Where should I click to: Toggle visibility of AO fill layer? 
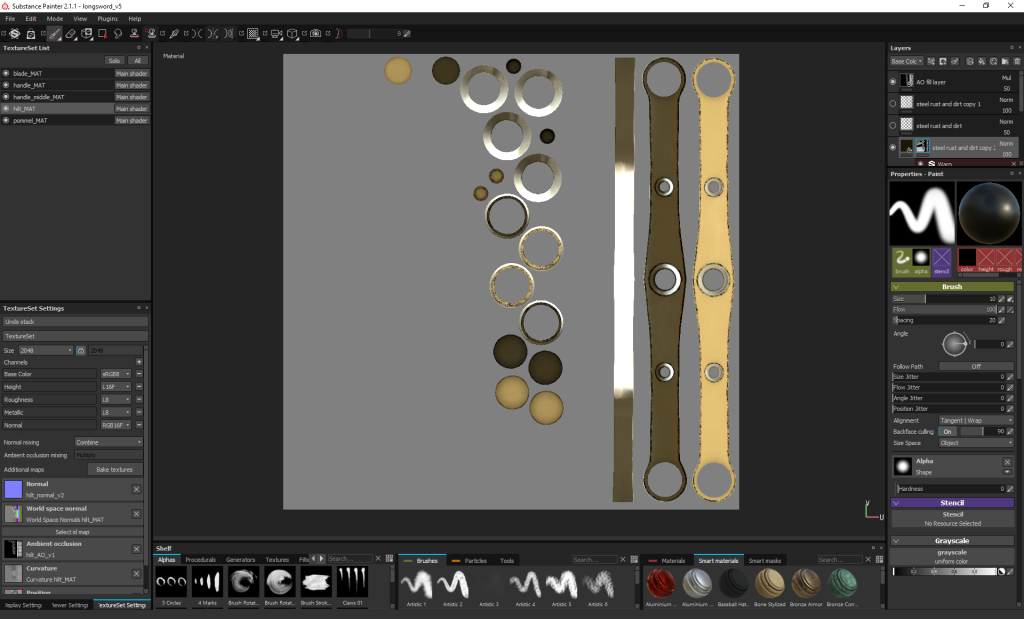pos(893,82)
